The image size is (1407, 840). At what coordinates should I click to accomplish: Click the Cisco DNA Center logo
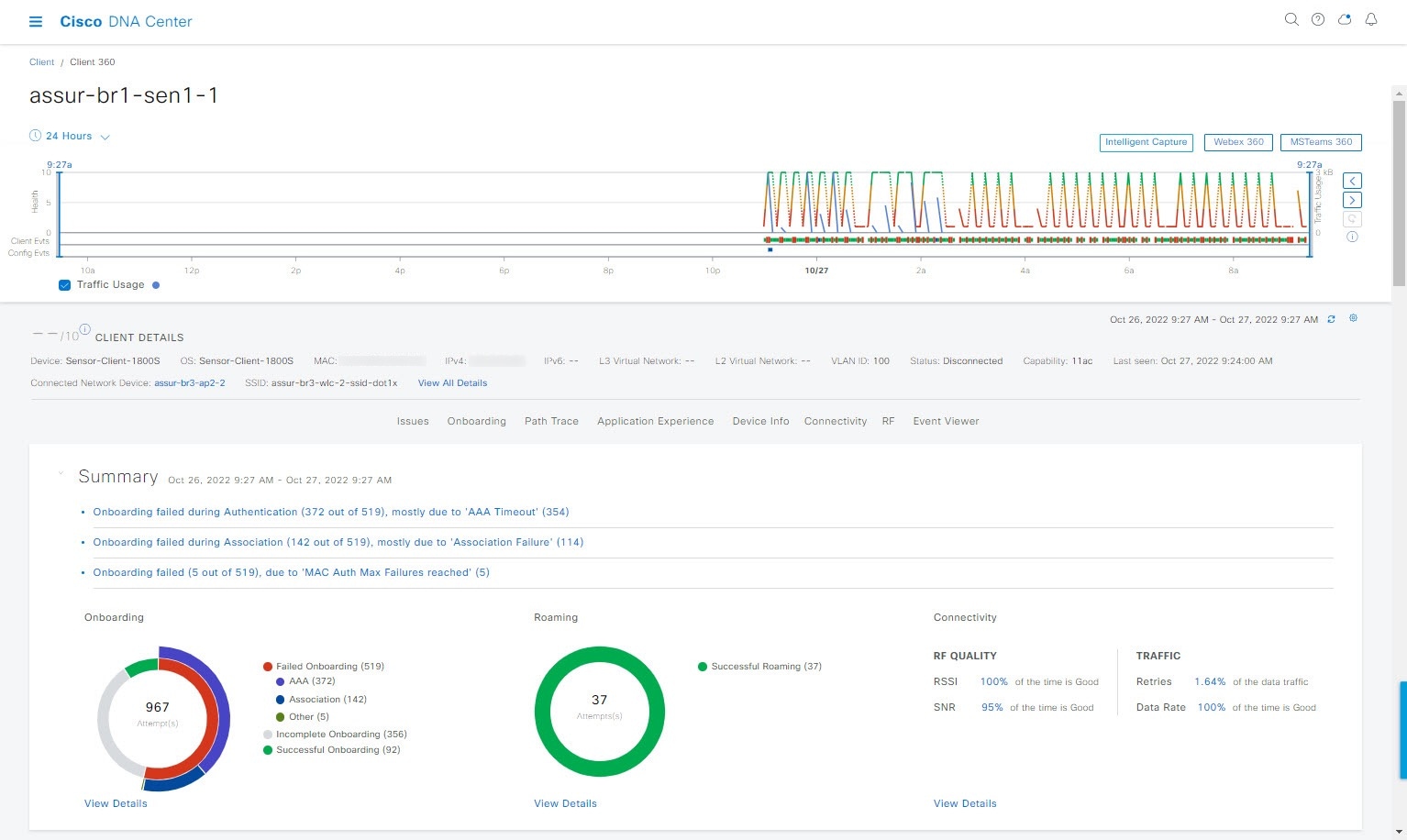[126, 21]
